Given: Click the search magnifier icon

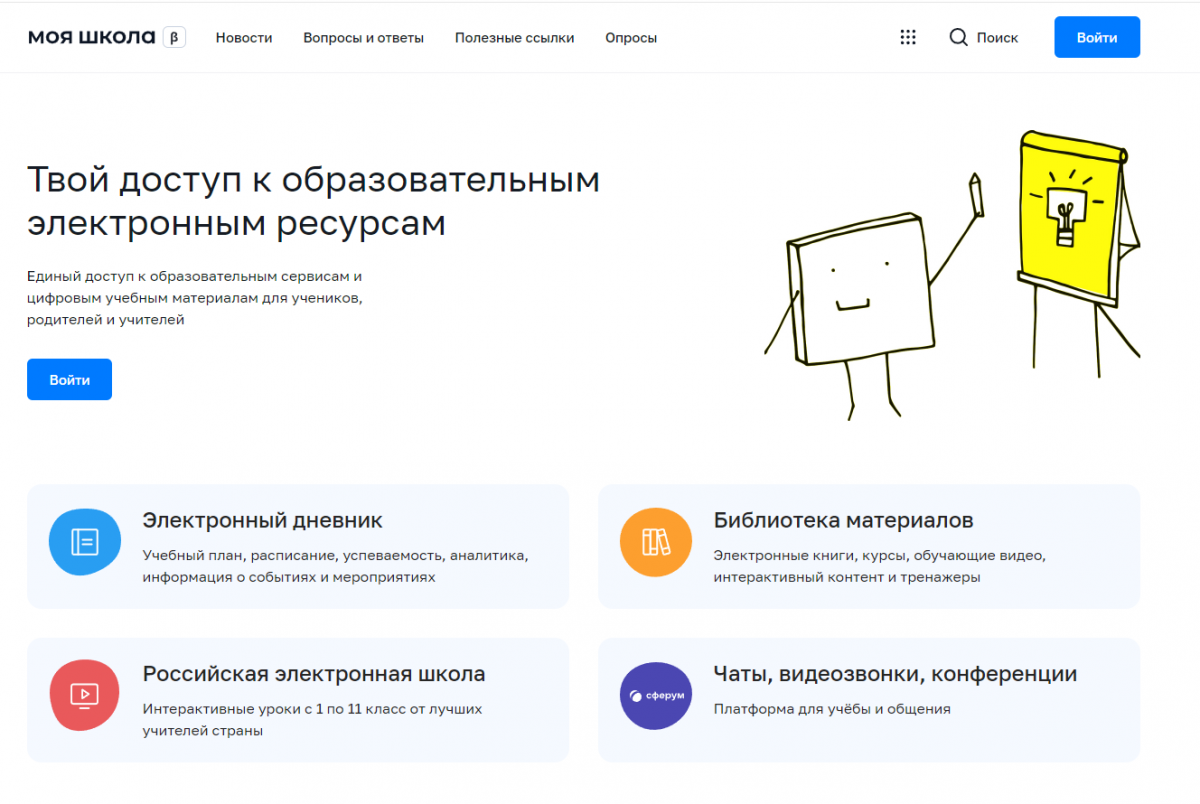Looking at the screenshot, I should coord(958,37).
